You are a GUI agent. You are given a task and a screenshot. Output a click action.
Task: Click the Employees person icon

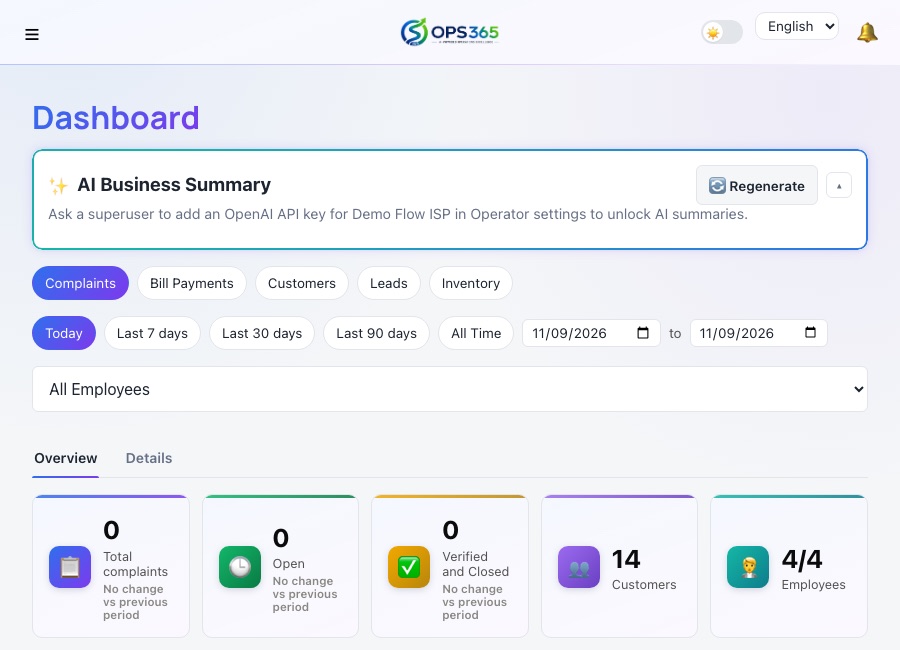[748, 567]
